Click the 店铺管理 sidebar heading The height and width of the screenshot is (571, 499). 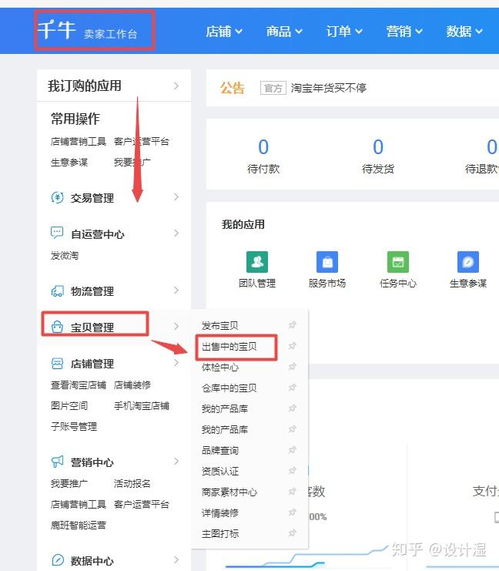tap(92, 363)
